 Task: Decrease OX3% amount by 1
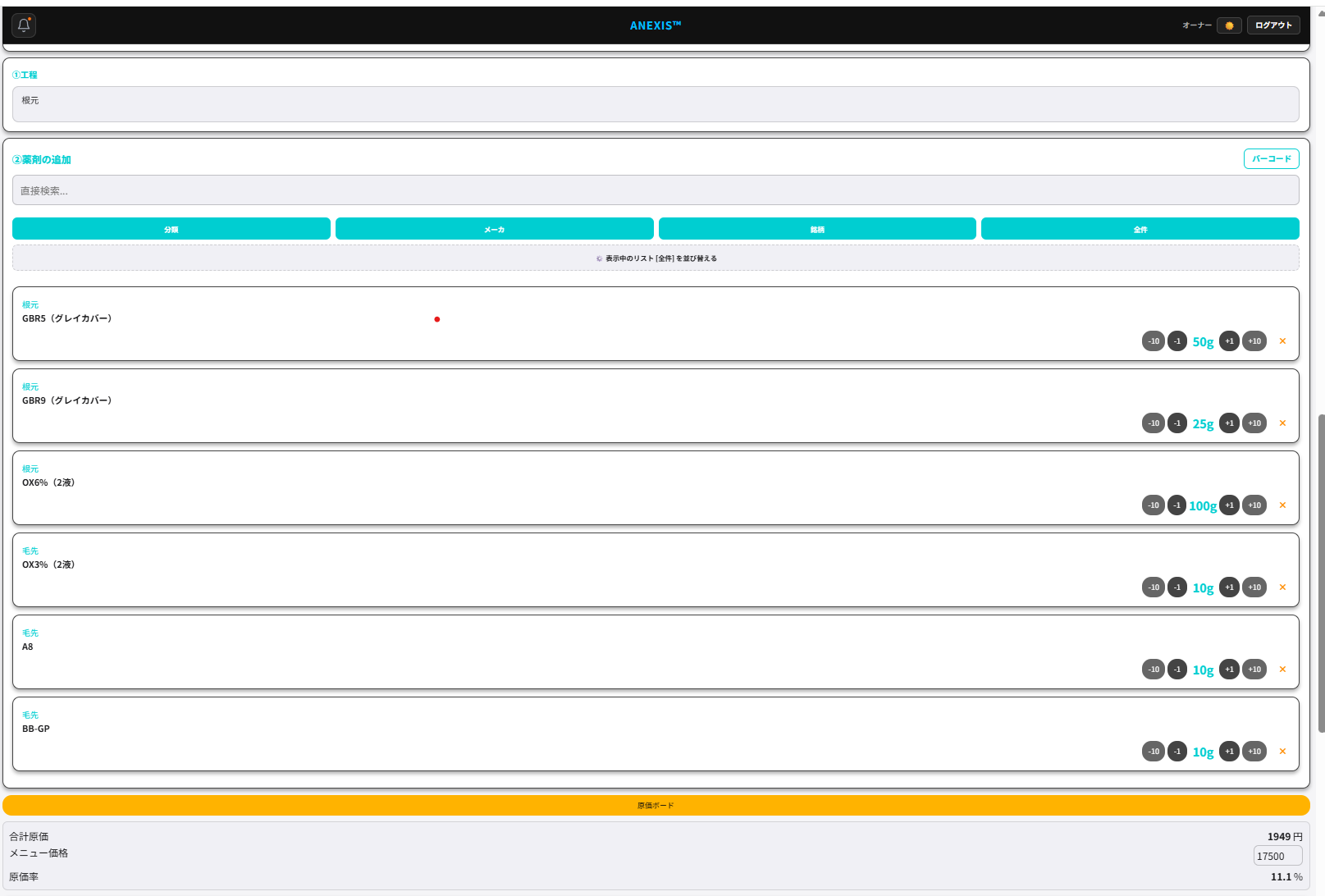1177,587
